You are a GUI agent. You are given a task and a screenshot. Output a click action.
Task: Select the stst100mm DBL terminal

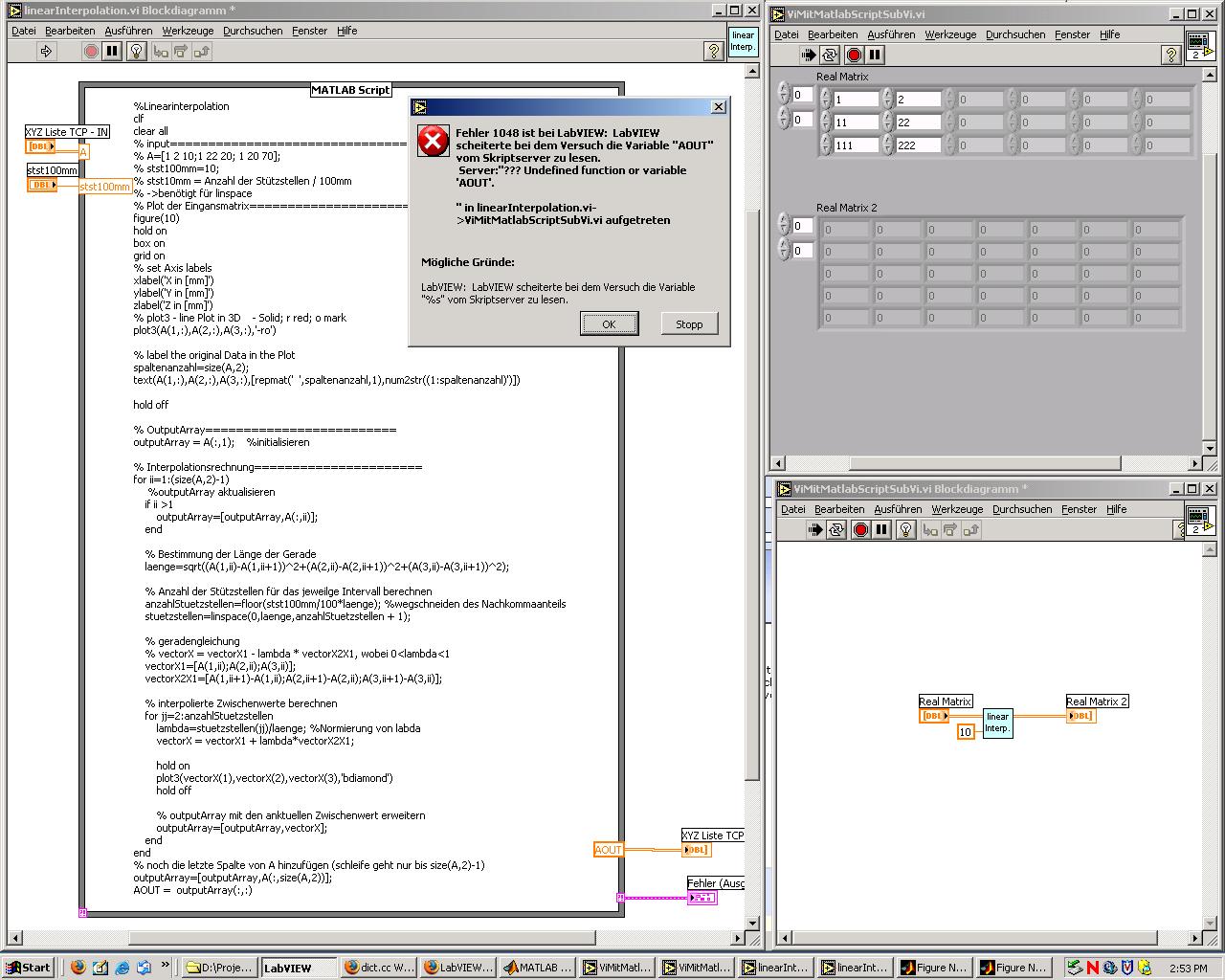click(x=42, y=185)
